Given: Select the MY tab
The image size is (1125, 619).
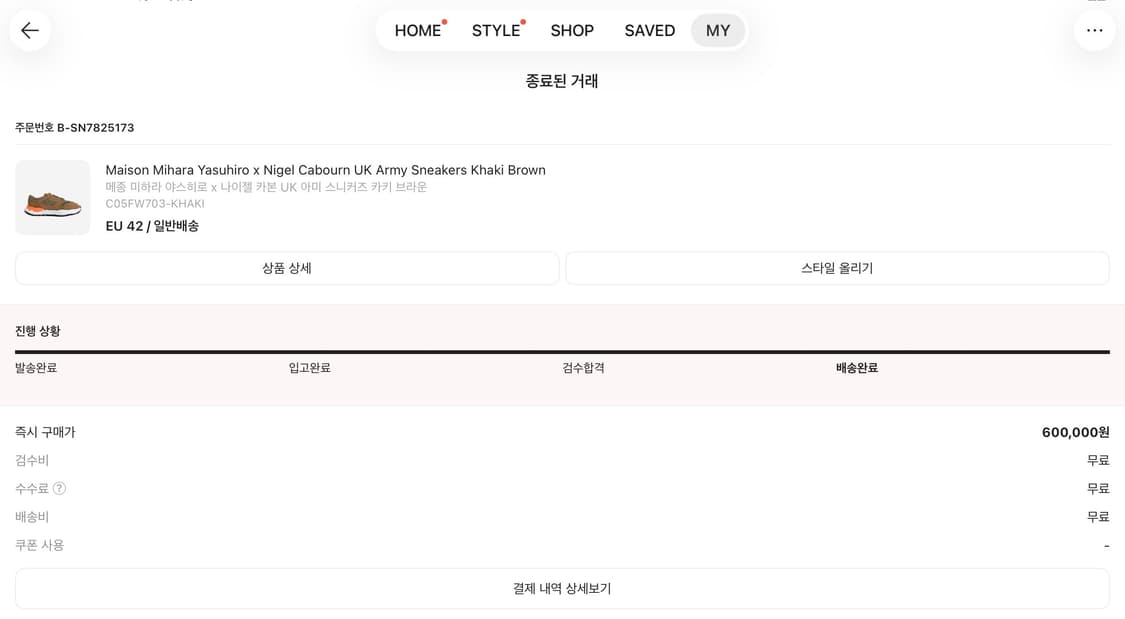Looking at the screenshot, I should 718,31.
